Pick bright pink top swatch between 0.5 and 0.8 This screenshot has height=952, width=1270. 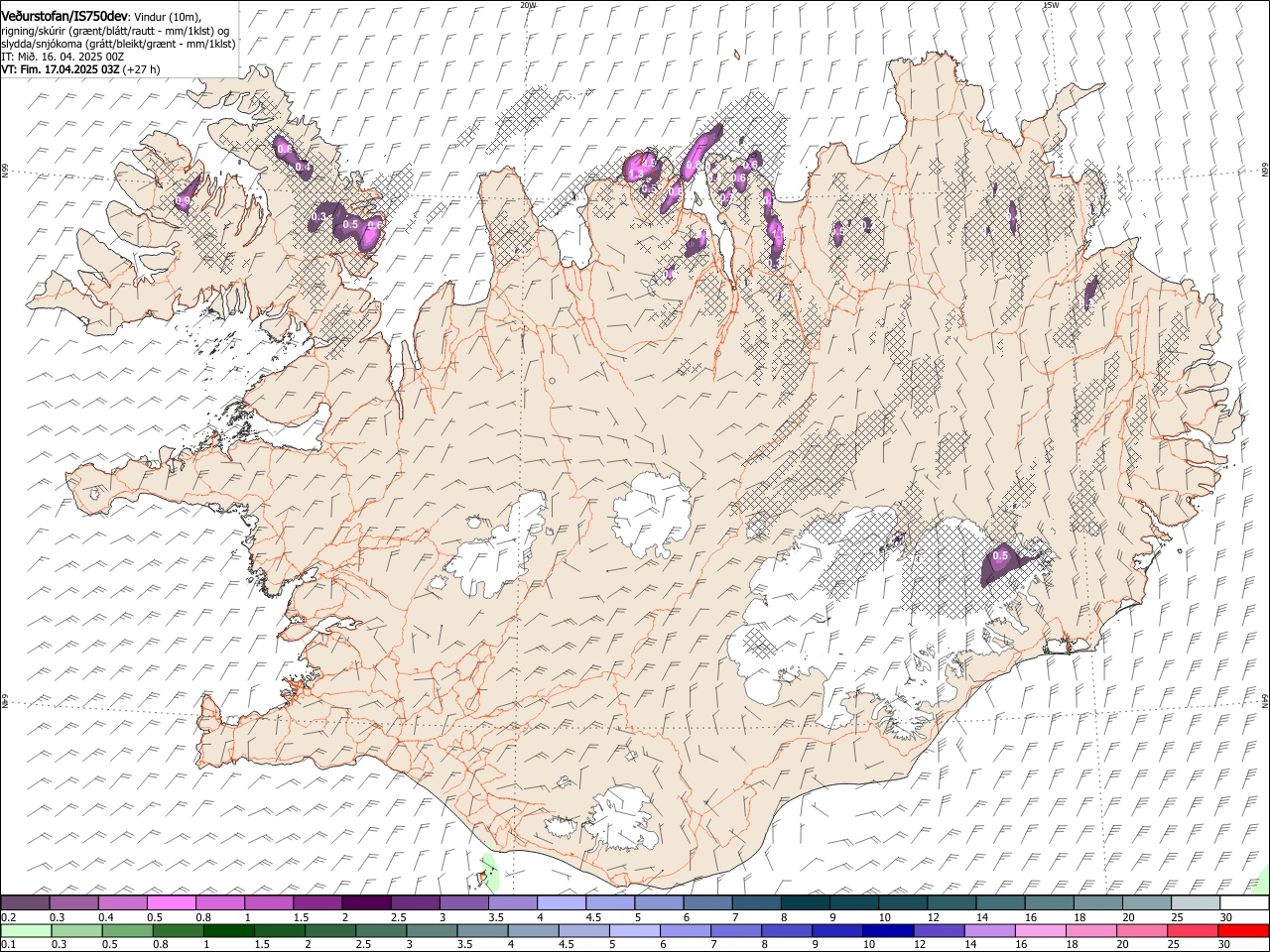point(171,902)
